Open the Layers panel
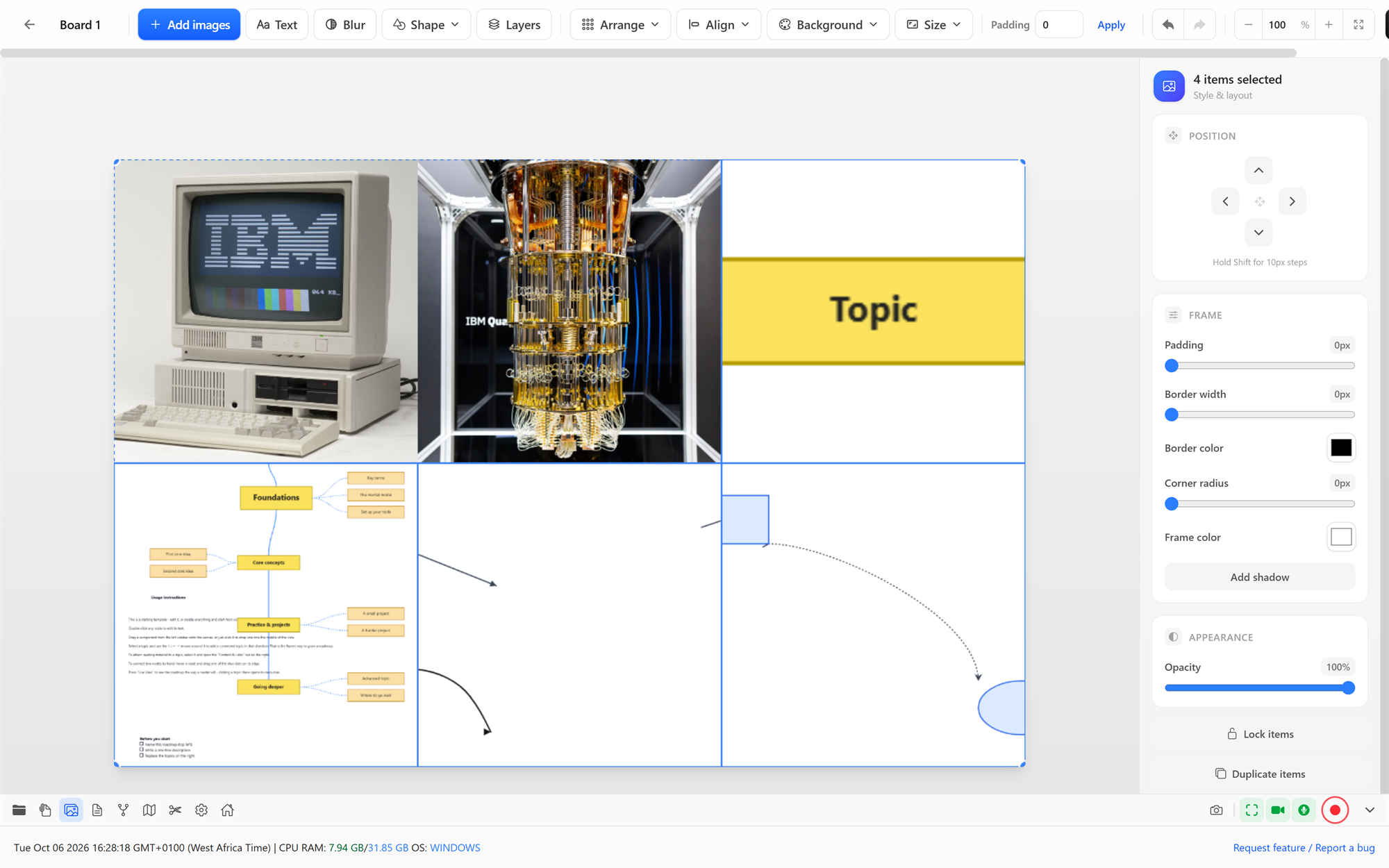This screenshot has height=868, width=1389. point(514,24)
